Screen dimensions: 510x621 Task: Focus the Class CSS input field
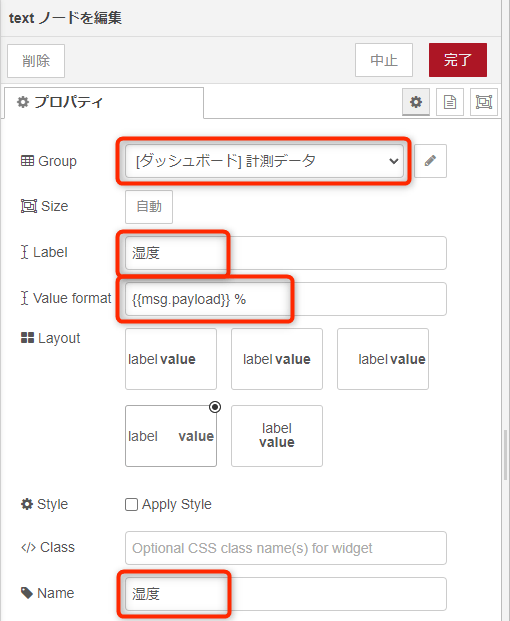click(x=286, y=548)
